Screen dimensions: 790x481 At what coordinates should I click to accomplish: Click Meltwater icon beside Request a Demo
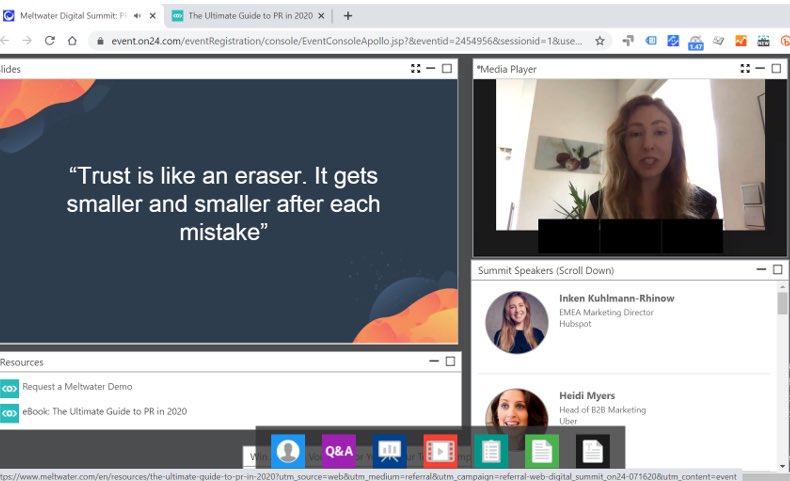point(9,388)
